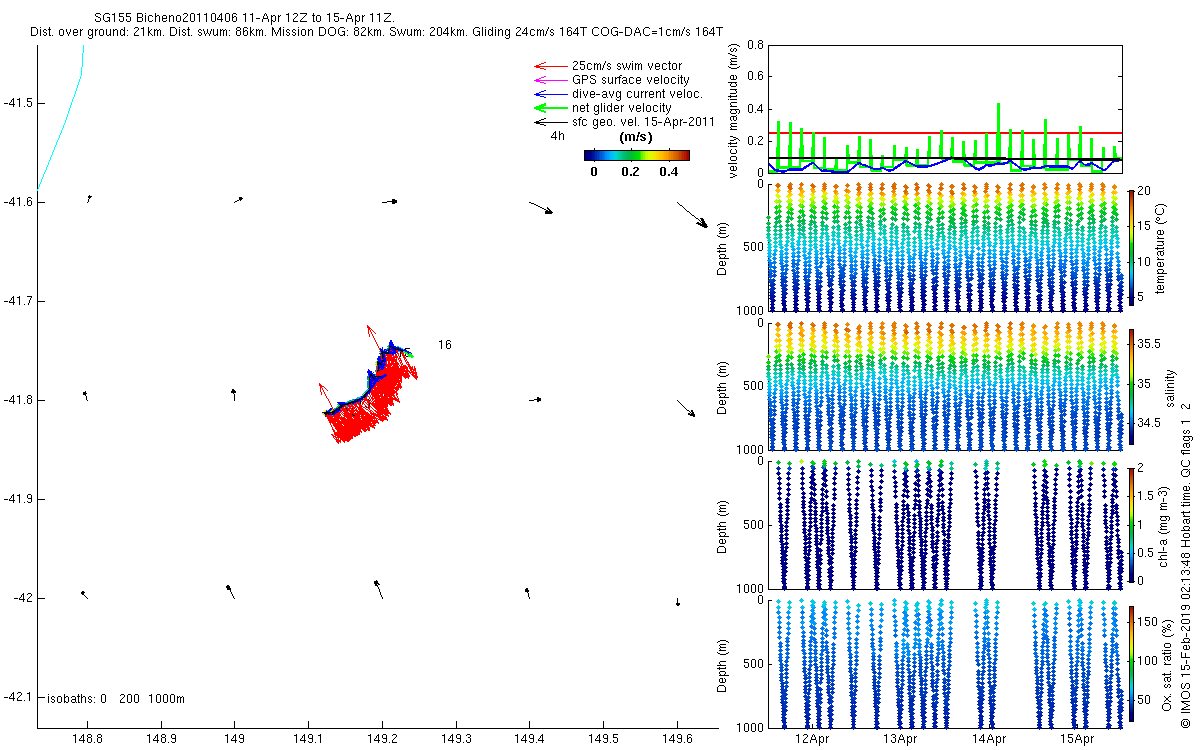
Task: Click the IMOS copyright timestamp text
Action: click(1185, 565)
